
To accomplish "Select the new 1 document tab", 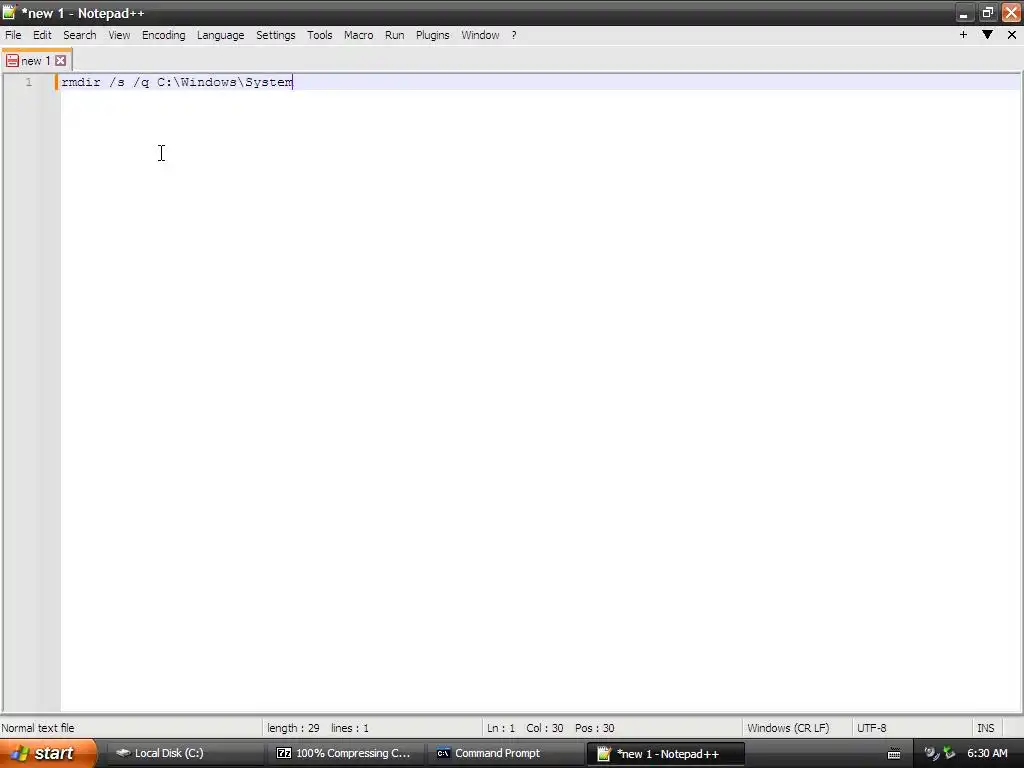I will click(36, 61).
